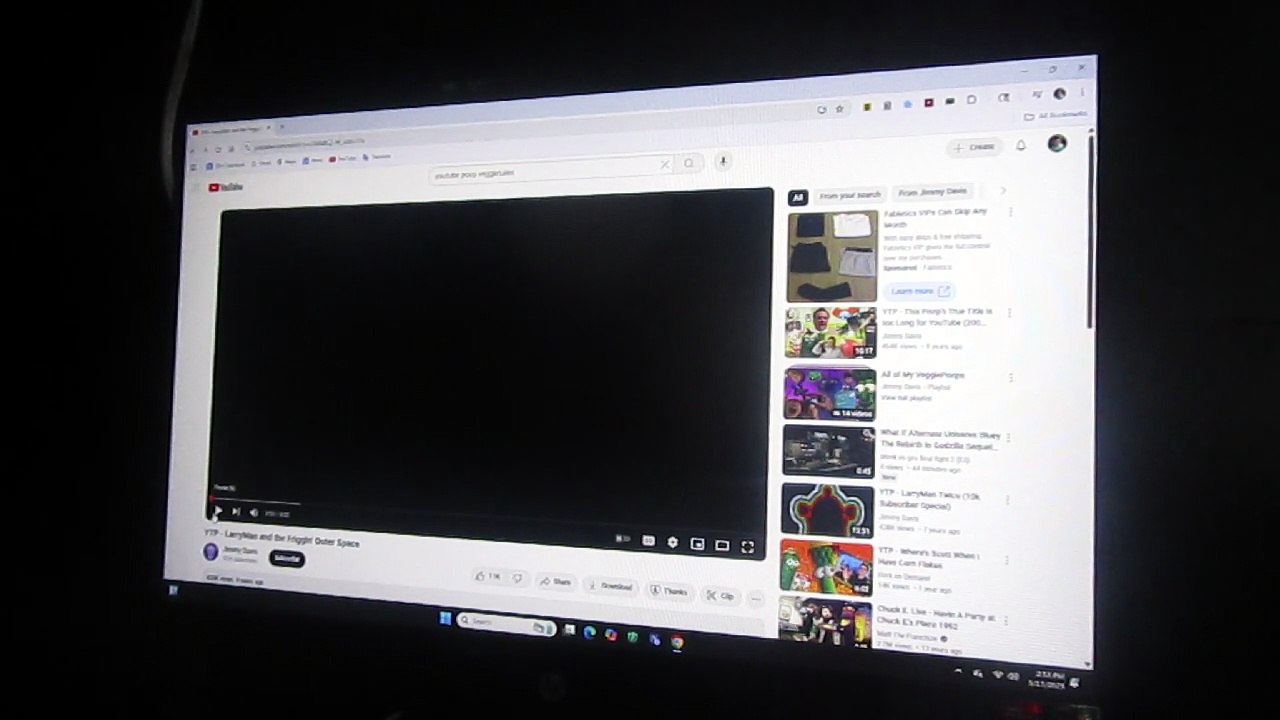Select the From Jimmy Davis chip
1280x720 pixels.
(932, 192)
